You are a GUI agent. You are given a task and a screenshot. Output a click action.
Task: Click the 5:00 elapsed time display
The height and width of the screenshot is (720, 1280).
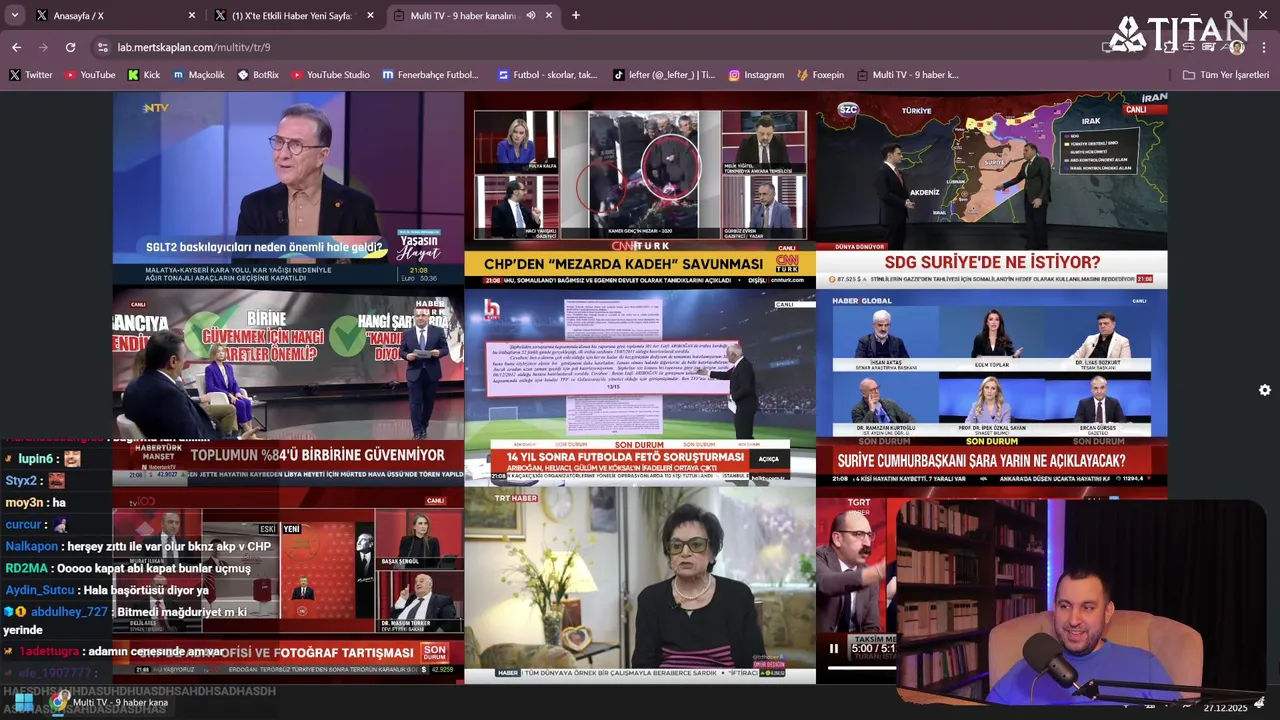(x=862, y=648)
